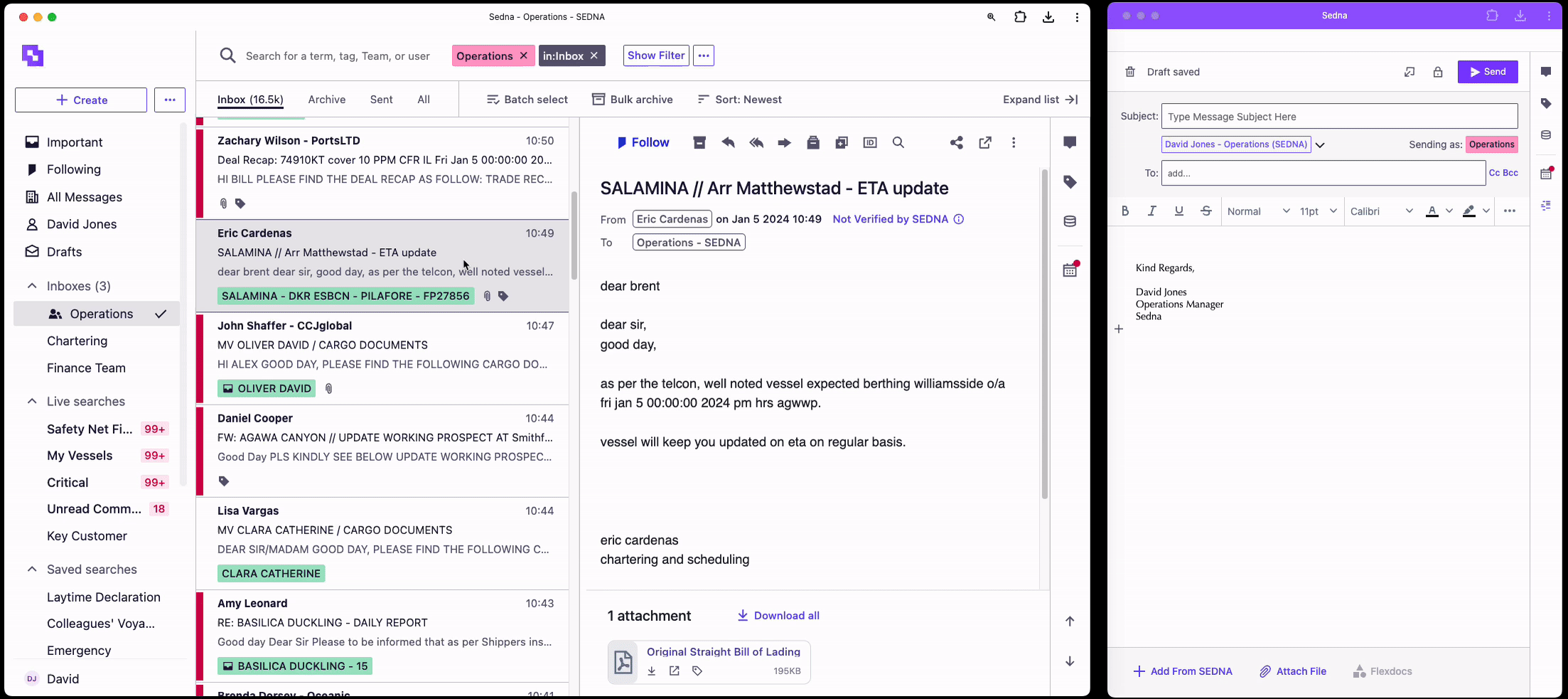Image resolution: width=1568 pixels, height=699 pixels.
Task: Discard the draft with trash icon
Action: (1130, 72)
